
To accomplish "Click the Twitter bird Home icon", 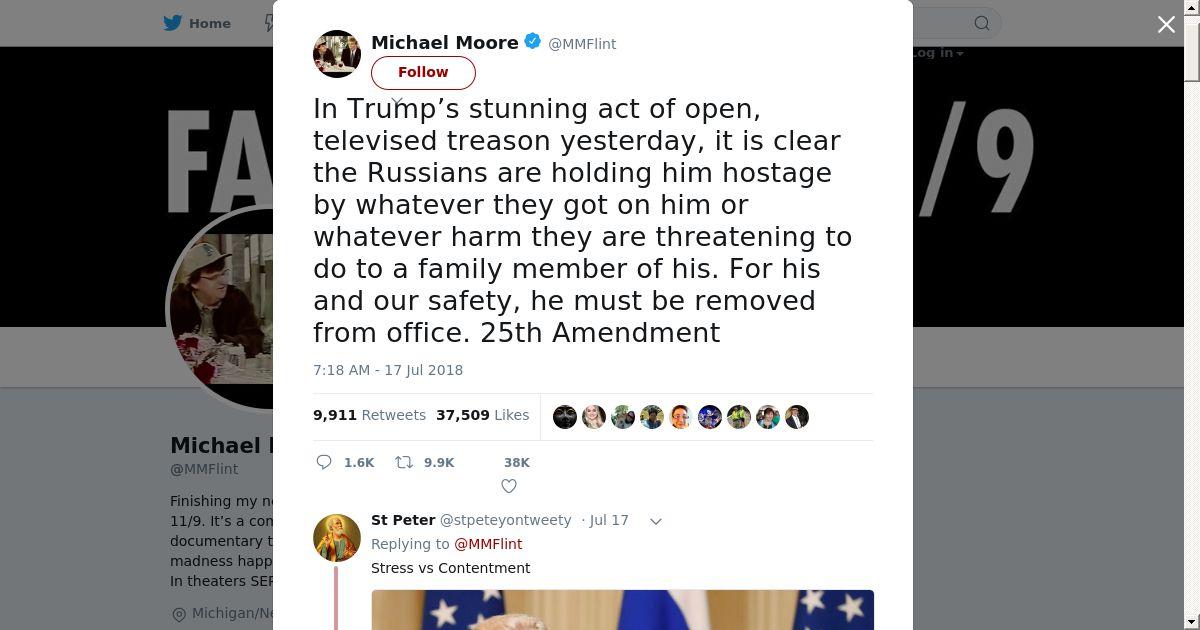I will coord(173,23).
